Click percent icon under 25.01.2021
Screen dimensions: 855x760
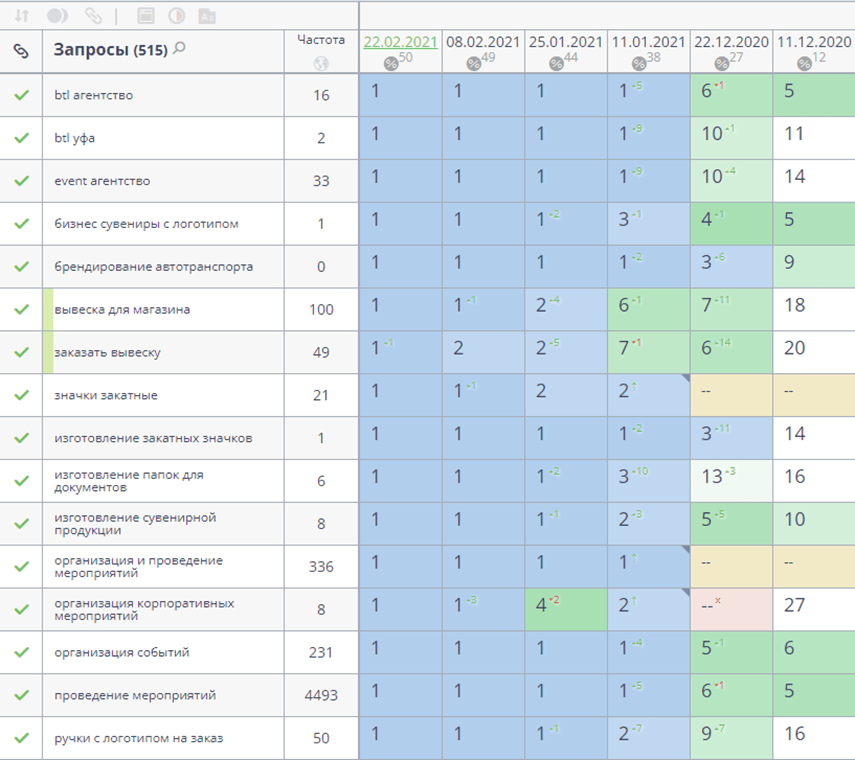[556, 64]
